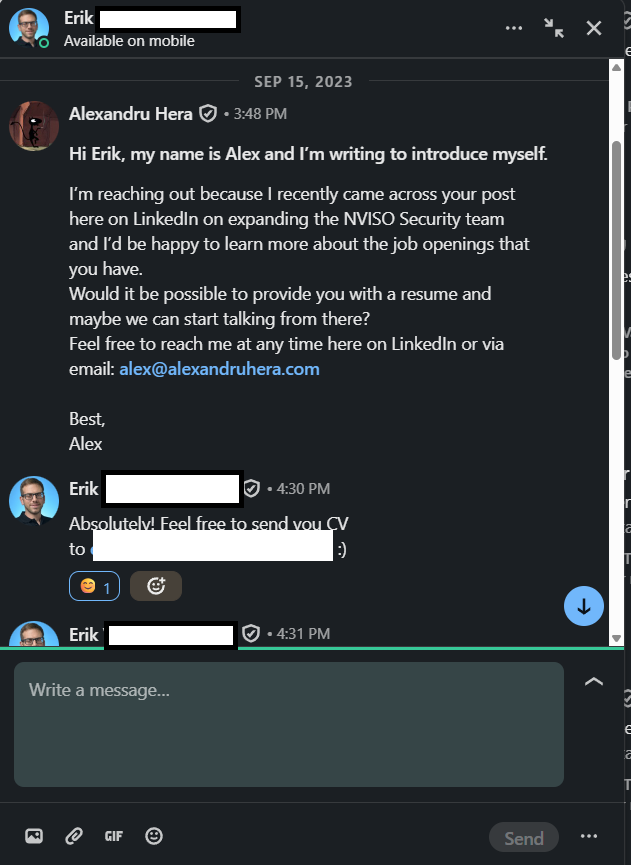The image size is (631, 865).
Task: Click the scrollbar up arrow
Action: click(616, 67)
